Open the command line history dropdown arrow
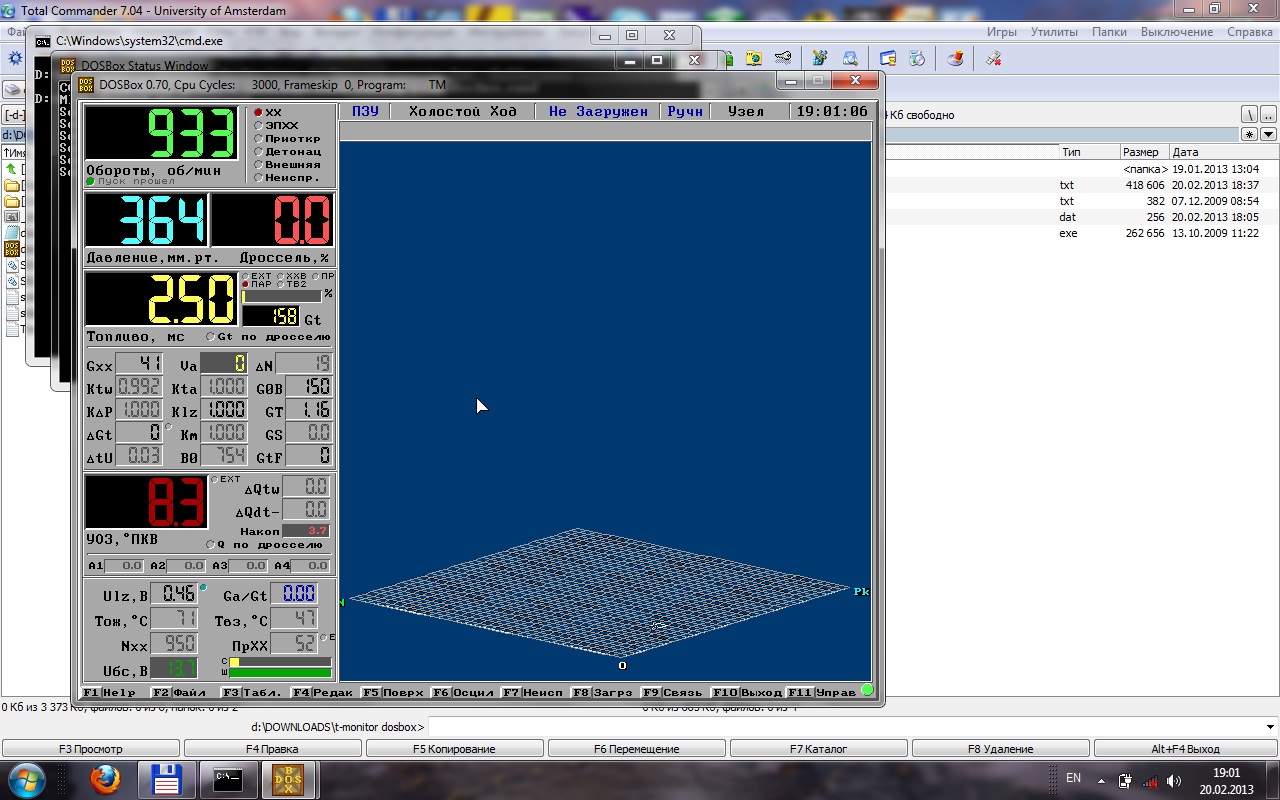The width and height of the screenshot is (1280, 800). click(1270, 727)
